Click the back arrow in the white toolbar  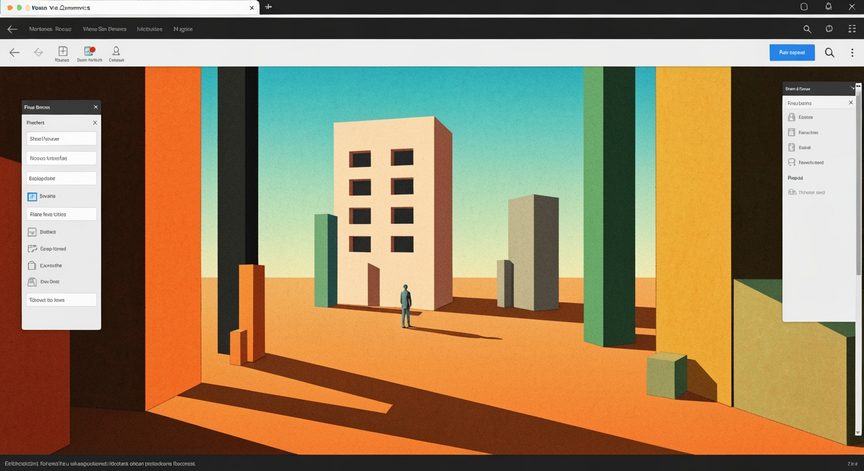coord(14,52)
